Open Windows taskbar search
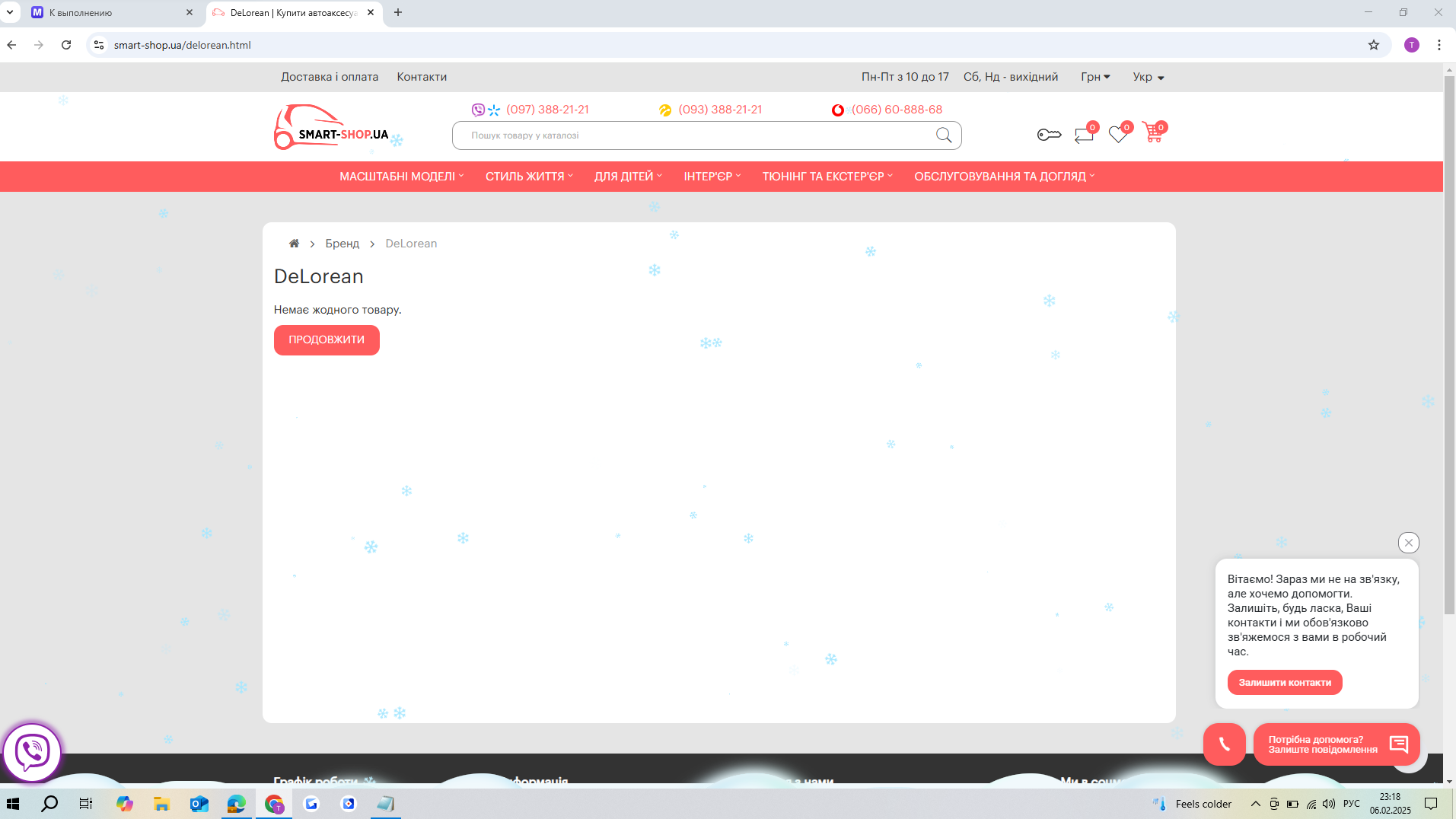Image resolution: width=1456 pixels, height=819 pixels. [49, 804]
